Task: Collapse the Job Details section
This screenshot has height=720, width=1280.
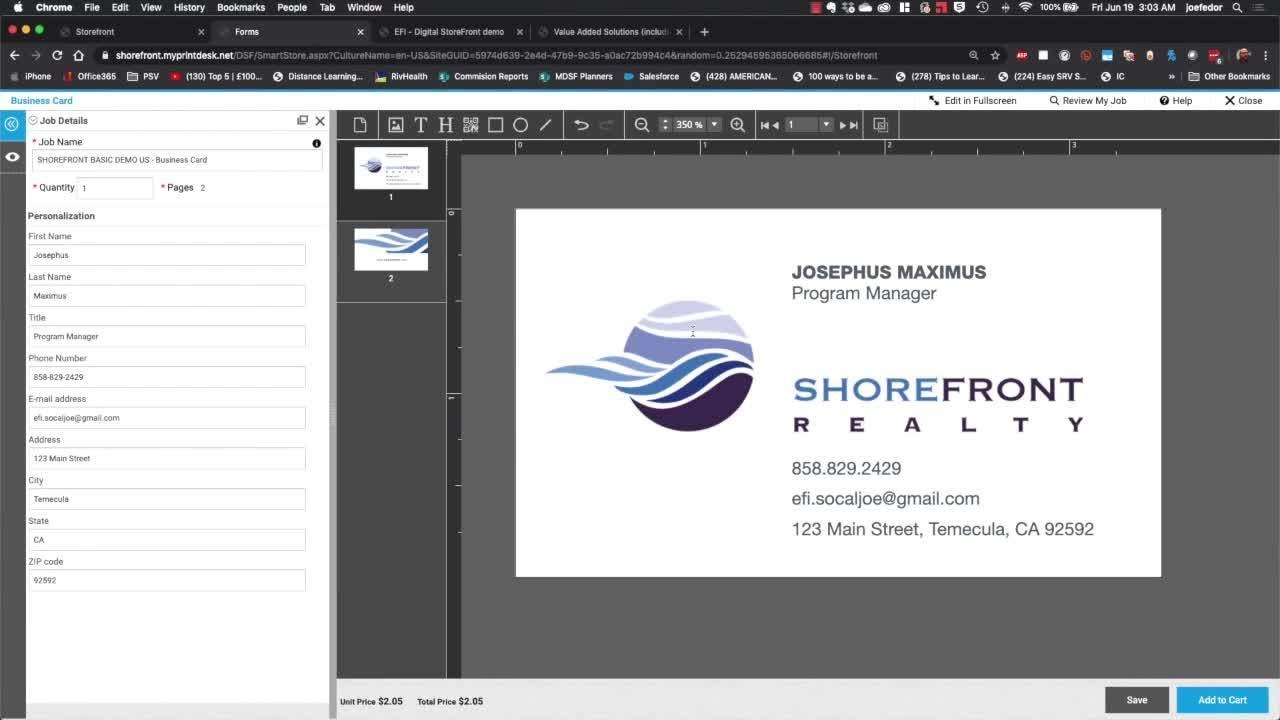Action: click(33, 121)
